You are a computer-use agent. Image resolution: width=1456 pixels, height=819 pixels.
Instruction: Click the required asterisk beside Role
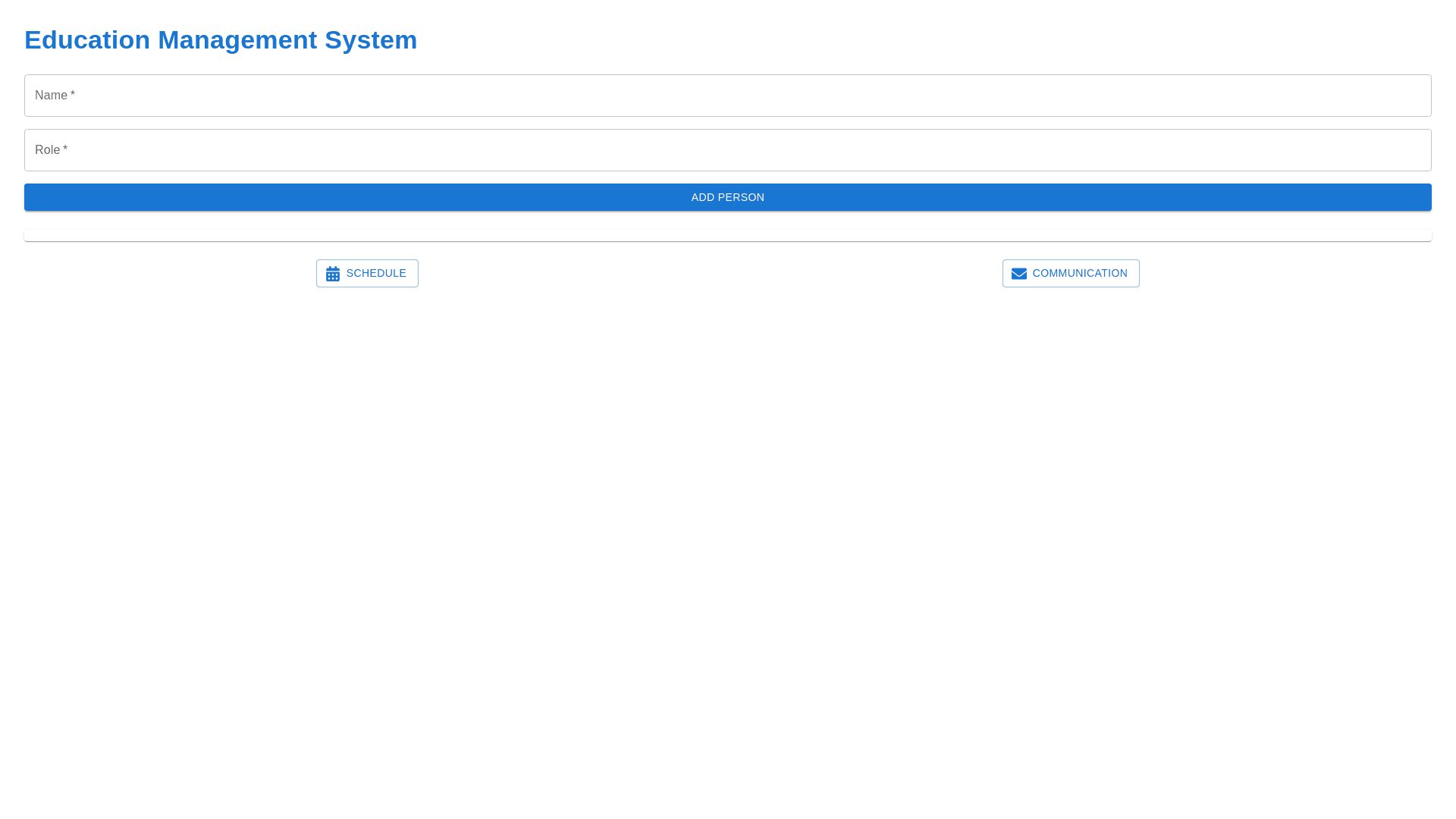tap(65, 149)
